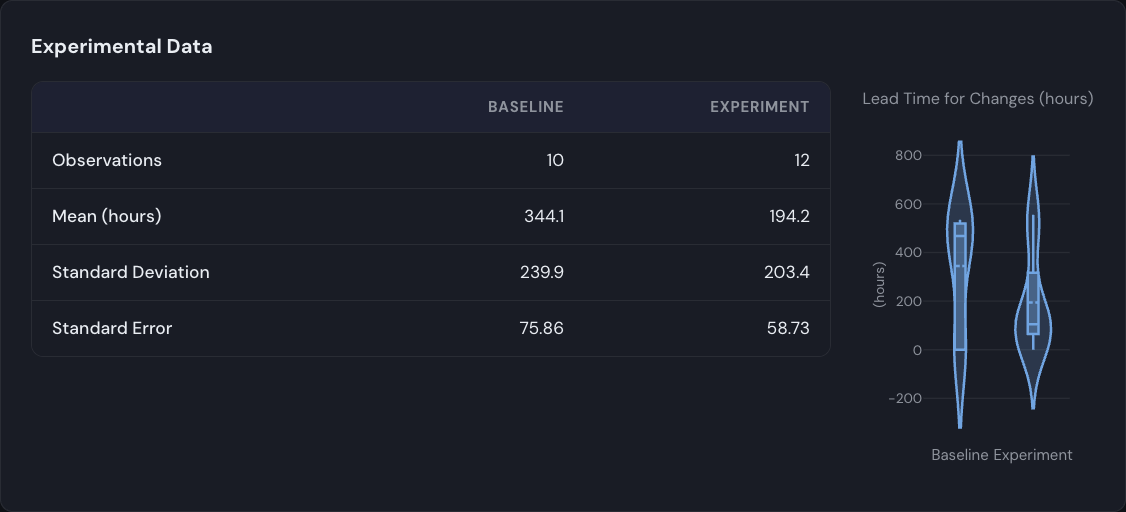1126x512 pixels.
Task: Select Experiment standard error 58.73
Action: (788, 328)
